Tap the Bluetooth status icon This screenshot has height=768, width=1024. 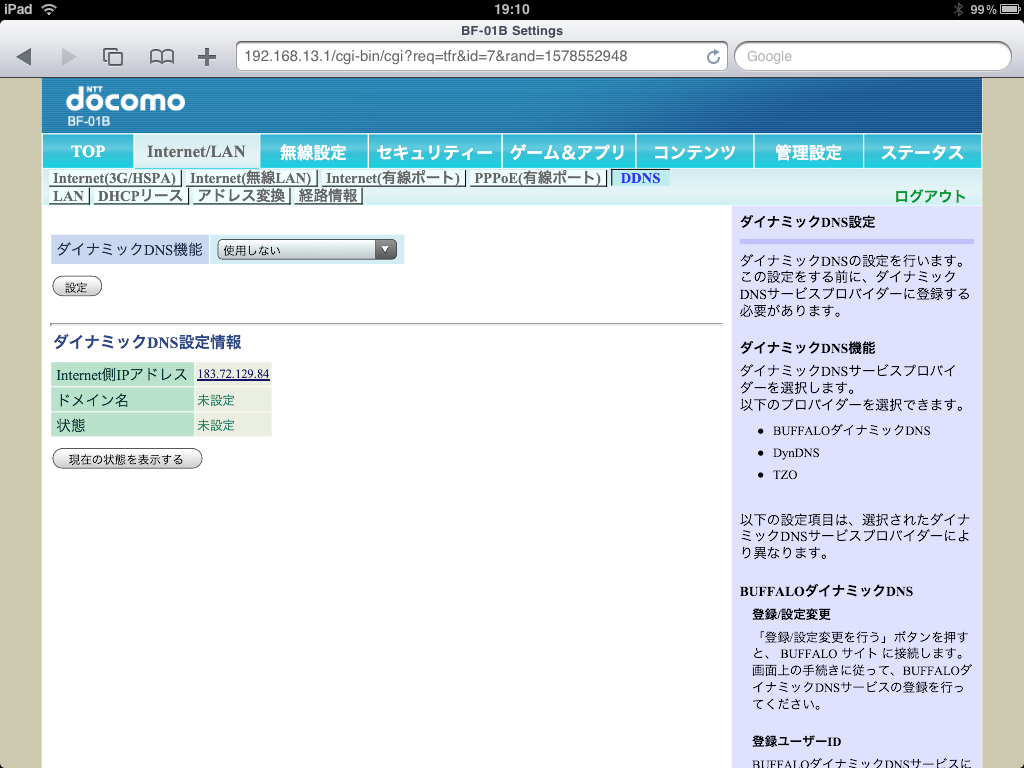click(x=959, y=9)
